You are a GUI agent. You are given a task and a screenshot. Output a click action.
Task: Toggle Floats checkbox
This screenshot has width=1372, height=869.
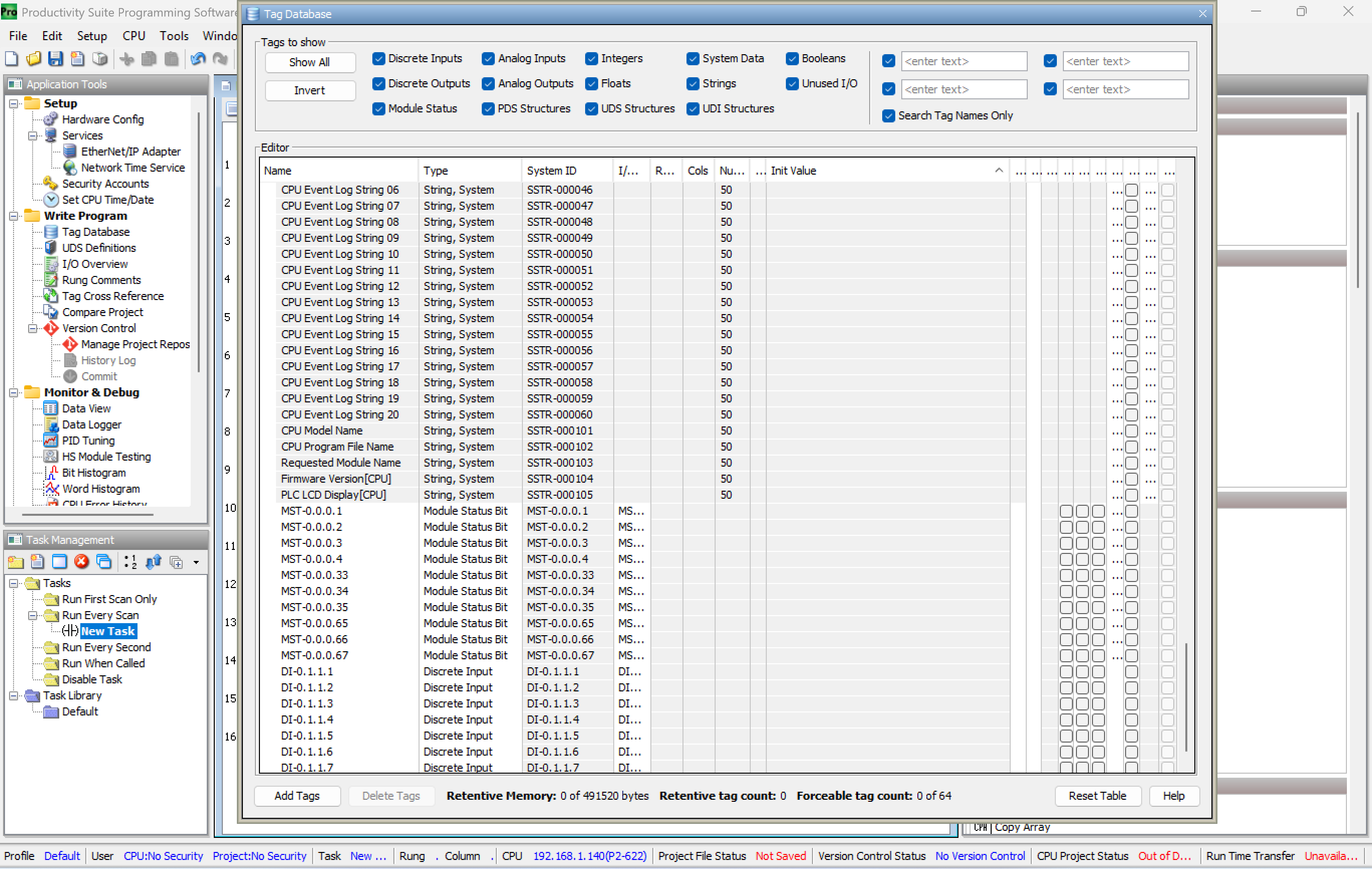click(592, 83)
